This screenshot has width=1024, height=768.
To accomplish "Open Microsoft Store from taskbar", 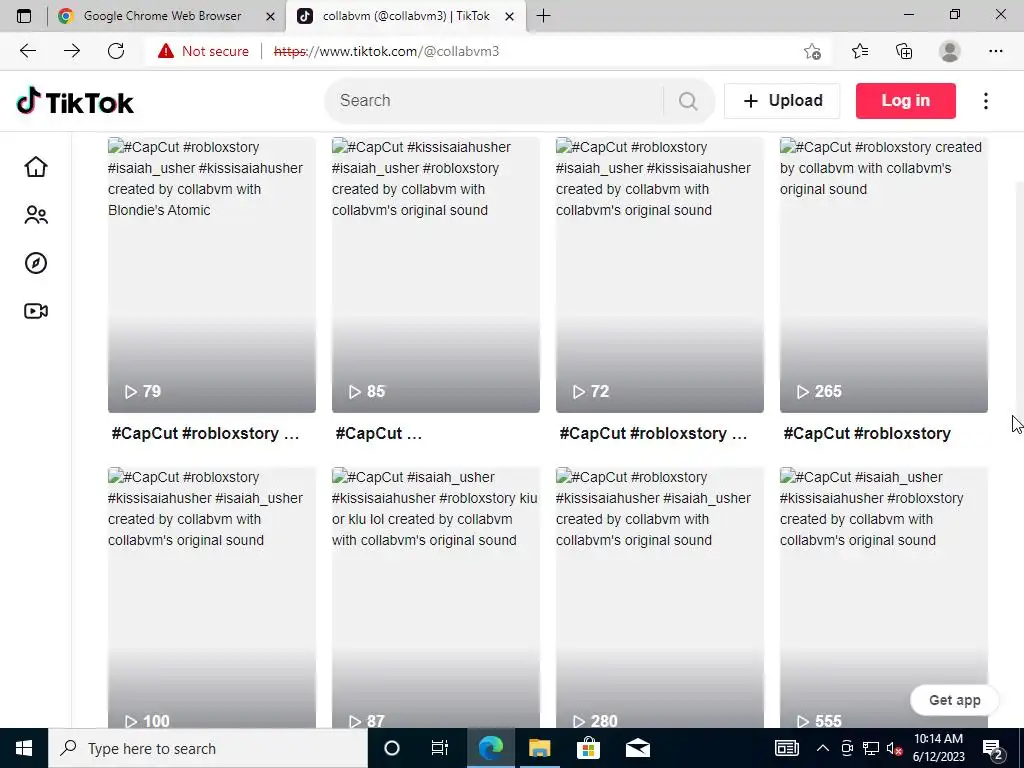I will click(588, 748).
